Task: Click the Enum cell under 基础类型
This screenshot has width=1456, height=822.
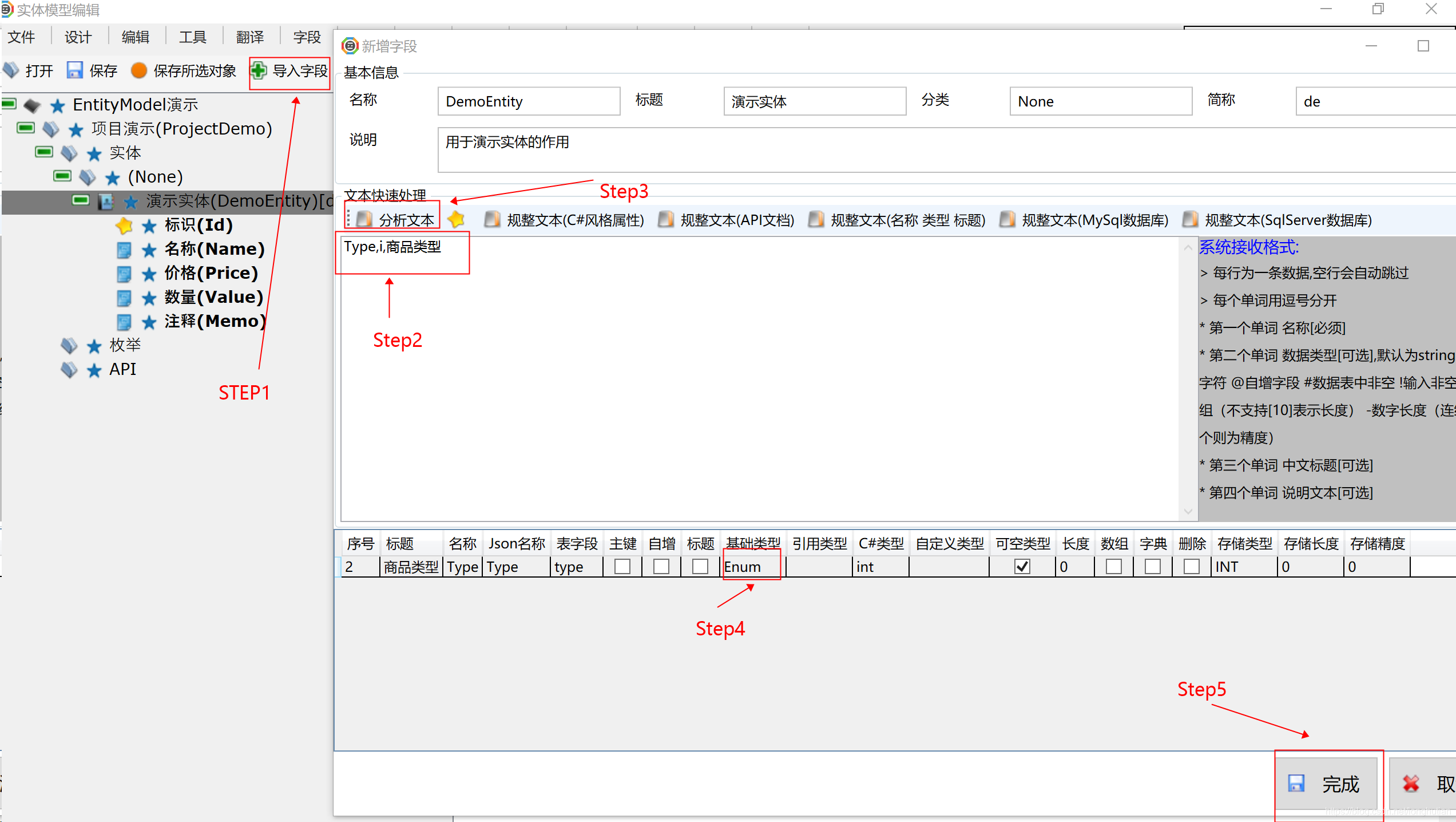Action: [753, 567]
